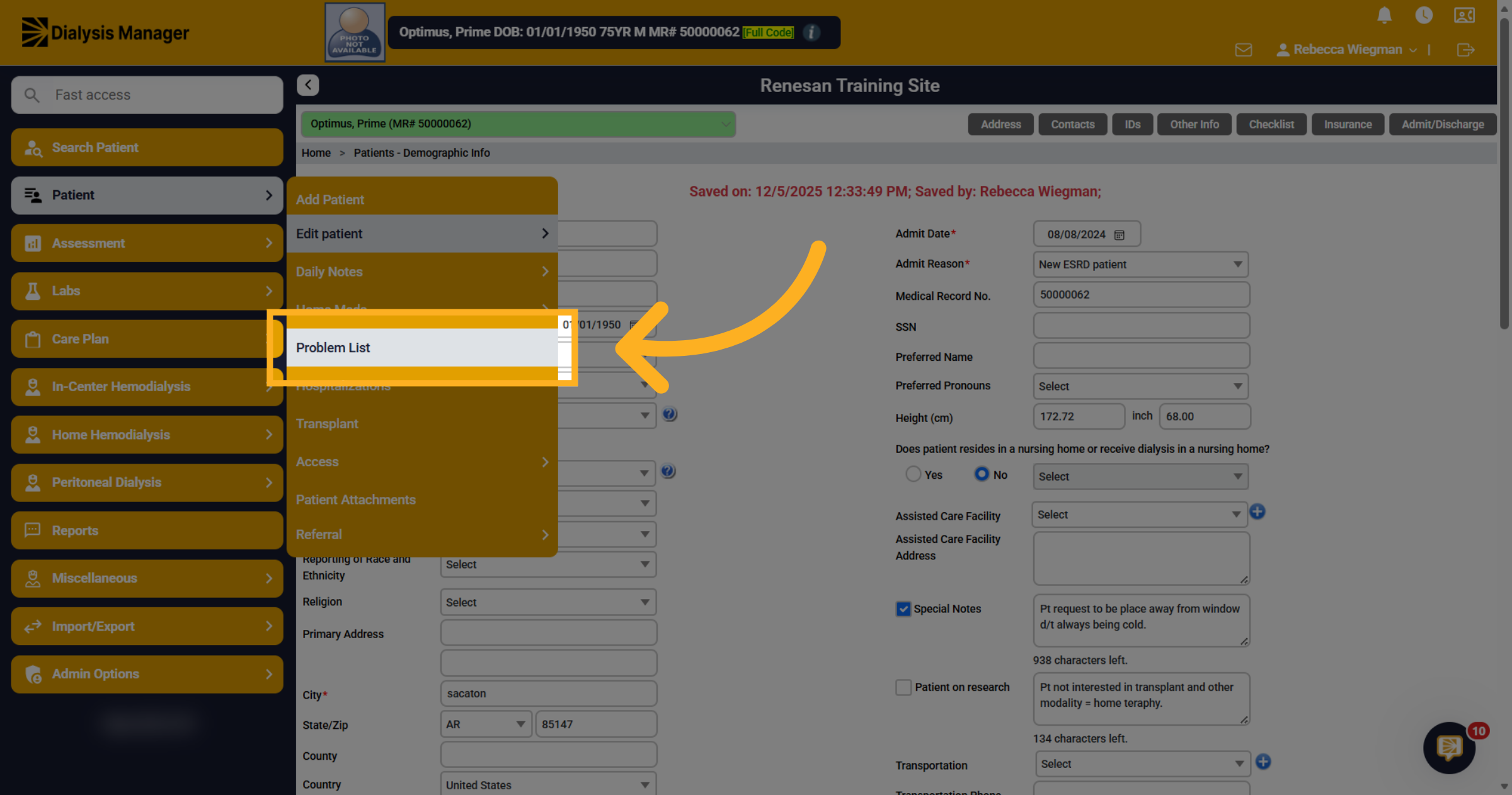Open Search Patient in sidebar
This screenshot has width=1512, height=795.
[x=147, y=147]
